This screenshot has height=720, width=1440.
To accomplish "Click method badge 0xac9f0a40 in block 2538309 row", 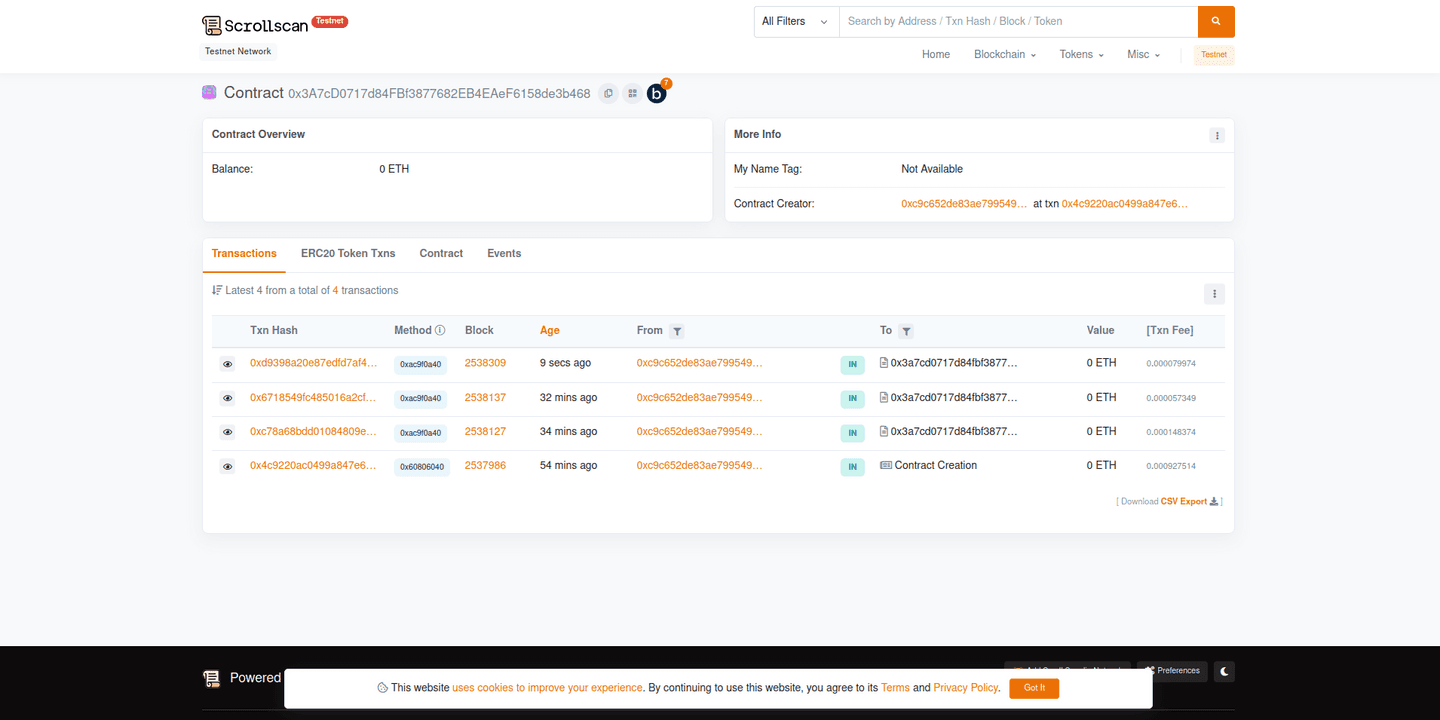I will [421, 365].
